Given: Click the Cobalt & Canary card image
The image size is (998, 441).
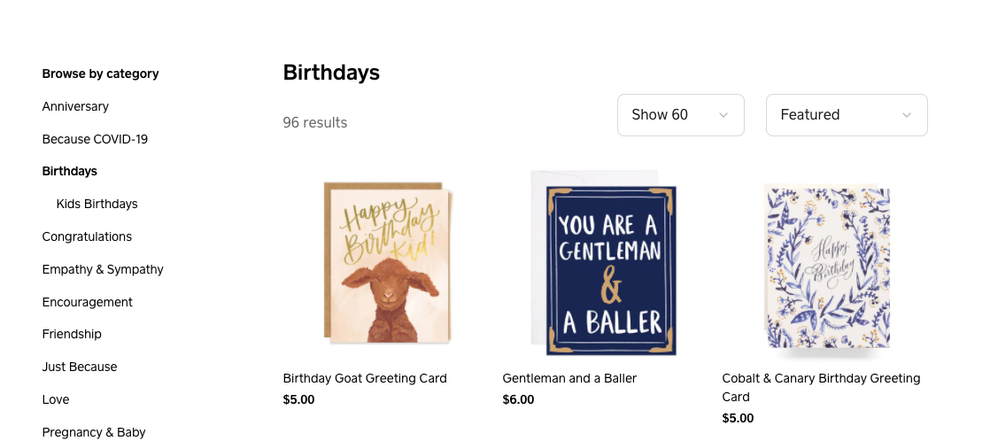Looking at the screenshot, I should [x=827, y=267].
